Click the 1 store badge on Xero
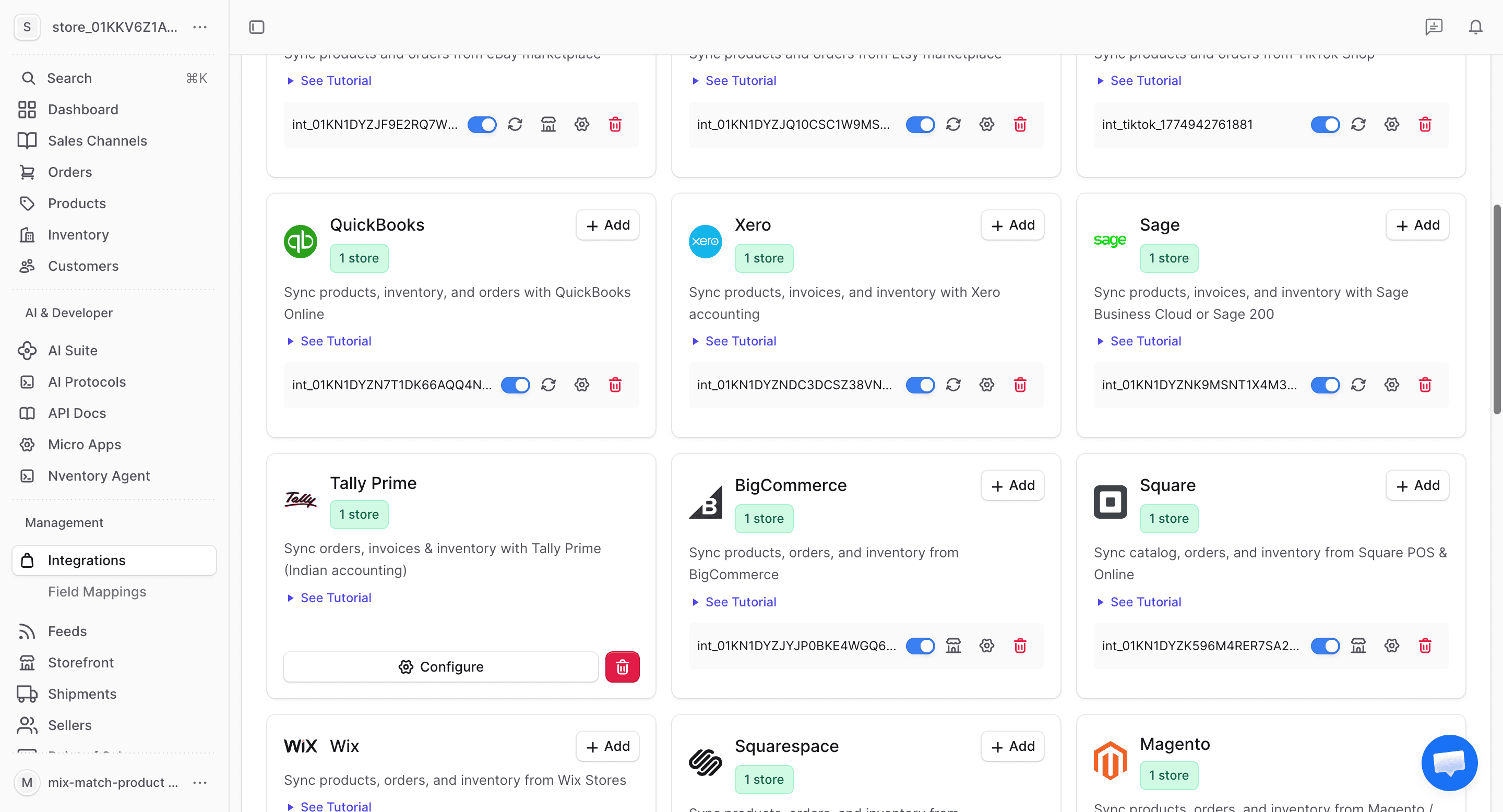Screen dimensions: 1503x812 pyautogui.click(x=764, y=258)
